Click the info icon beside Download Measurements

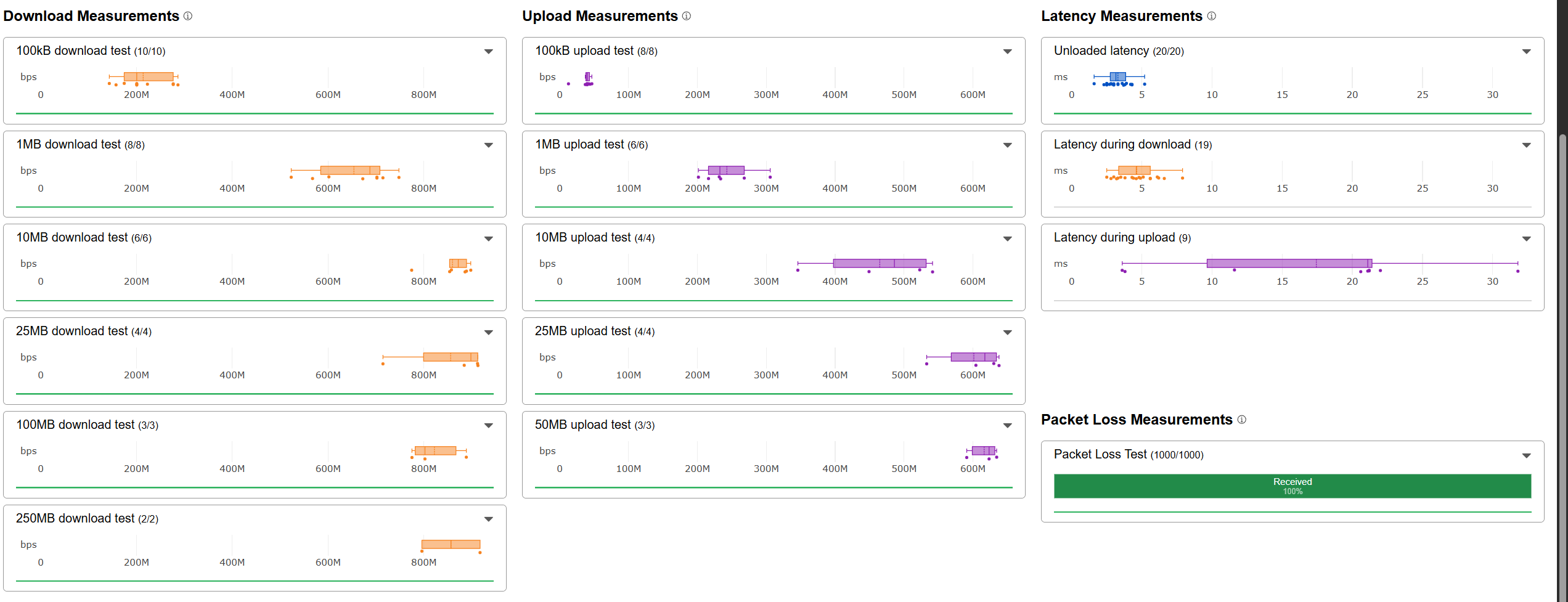[188, 16]
